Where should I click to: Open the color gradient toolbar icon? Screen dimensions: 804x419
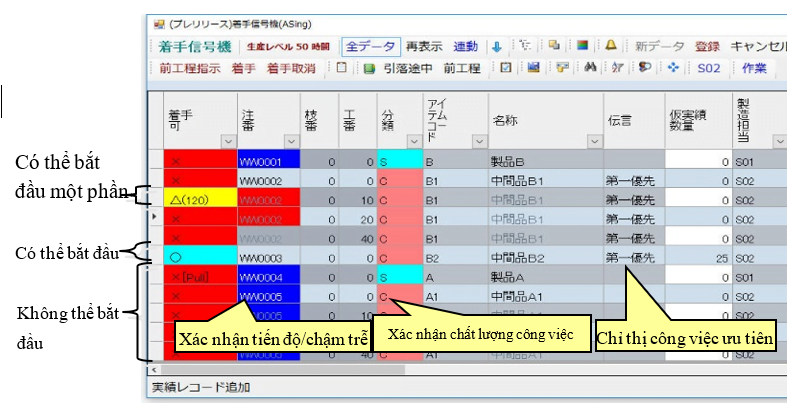coord(582,45)
